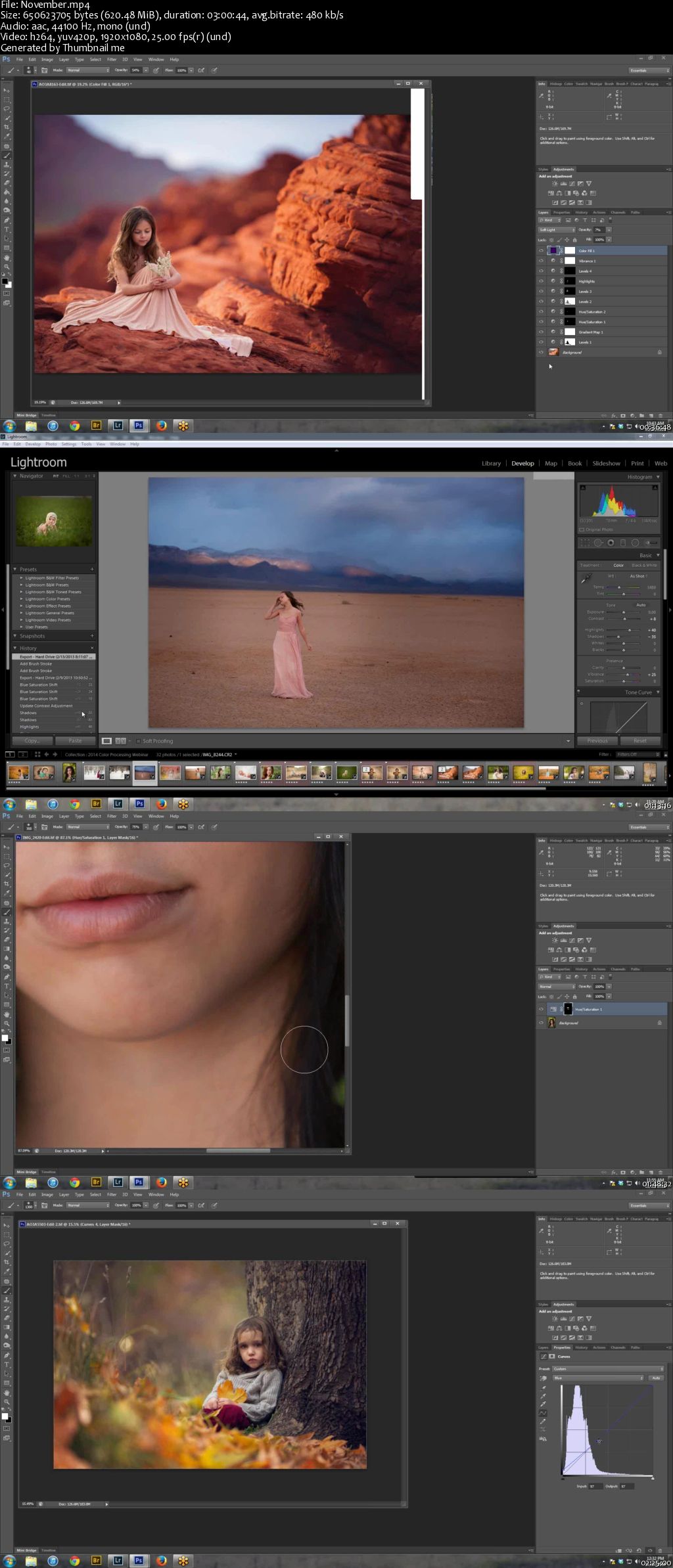Click the Reset button in Lightroom

pyautogui.click(x=639, y=740)
